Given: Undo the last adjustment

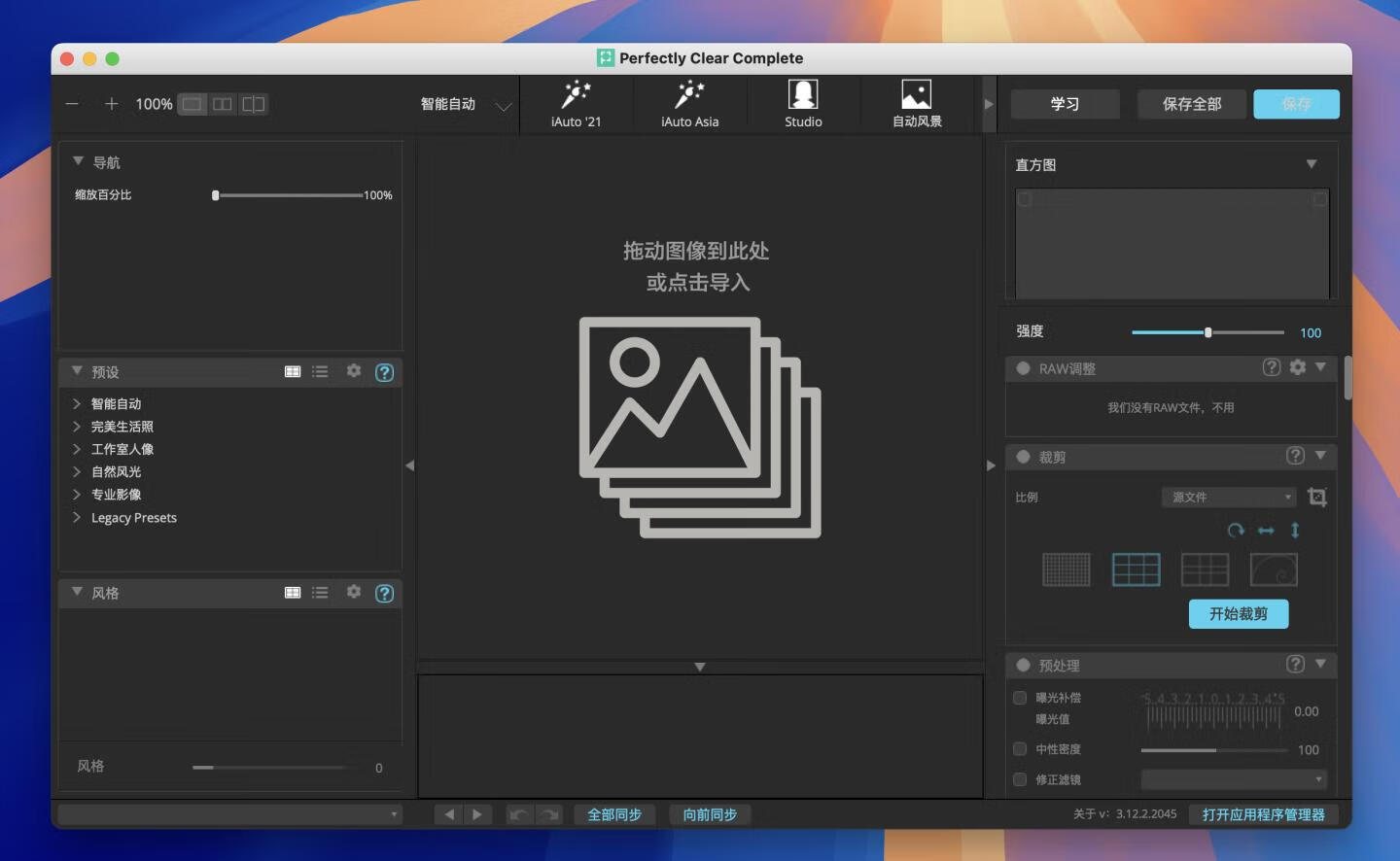Looking at the screenshot, I should click(520, 814).
